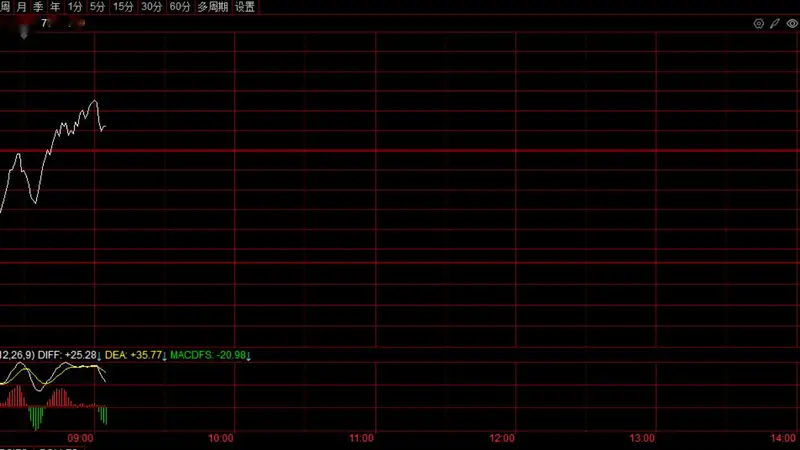Select the 季 quarterly period
Image resolution: width=800 pixels, height=450 pixels.
tap(38, 7)
